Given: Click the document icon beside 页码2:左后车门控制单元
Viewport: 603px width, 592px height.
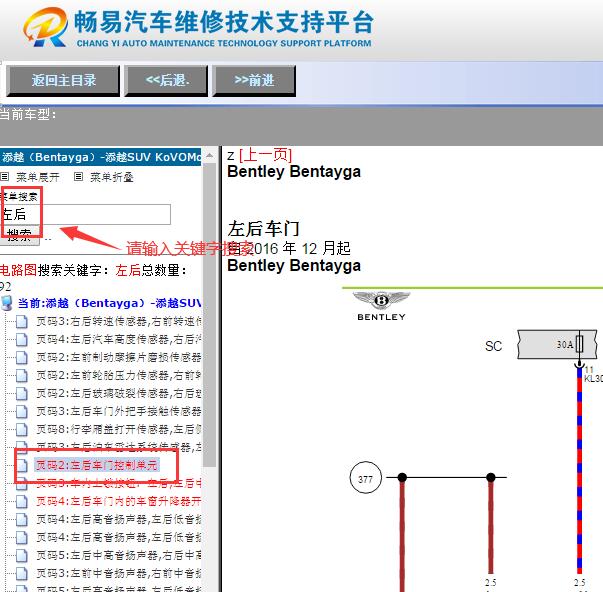Looking at the screenshot, I should (x=22, y=465).
